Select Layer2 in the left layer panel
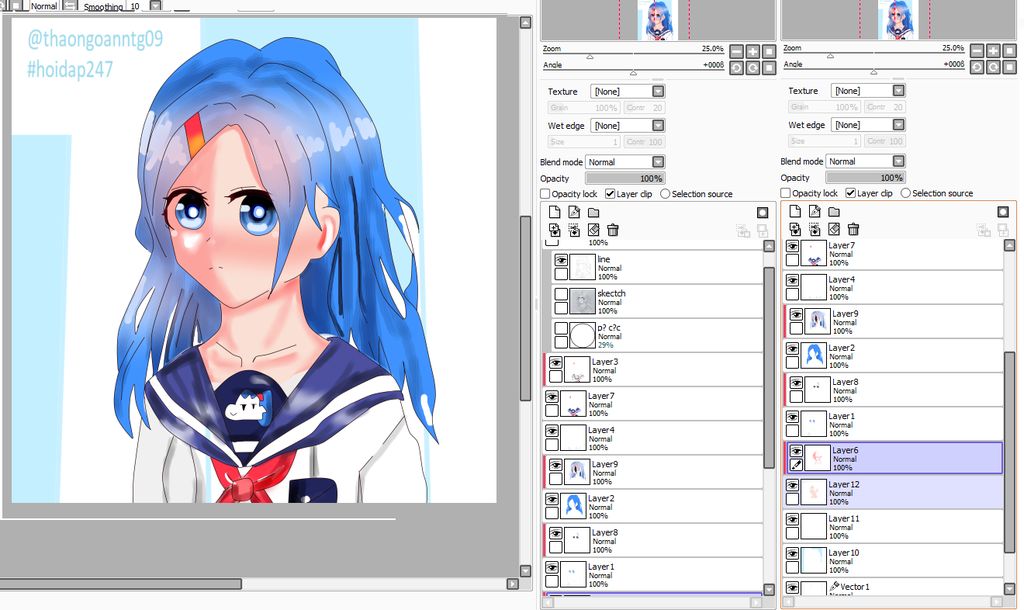Image resolution: width=1024 pixels, height=610 pixels. 652,507
